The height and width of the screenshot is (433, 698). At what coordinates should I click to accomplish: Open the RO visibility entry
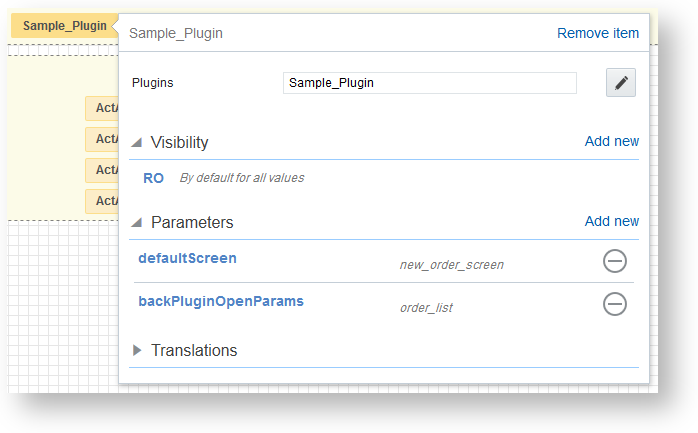pos(153,178)
